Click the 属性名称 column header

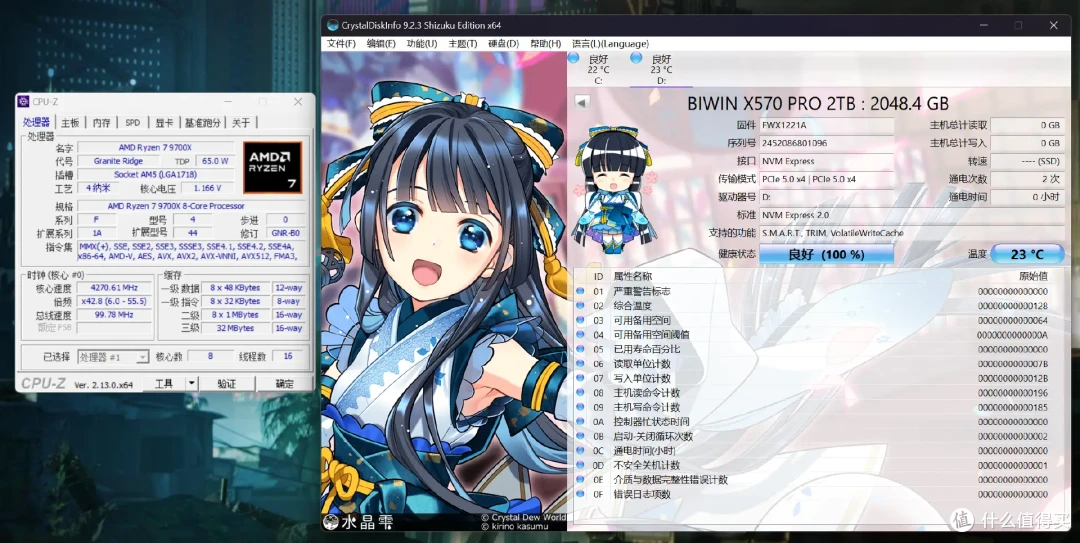pos(632,276)
